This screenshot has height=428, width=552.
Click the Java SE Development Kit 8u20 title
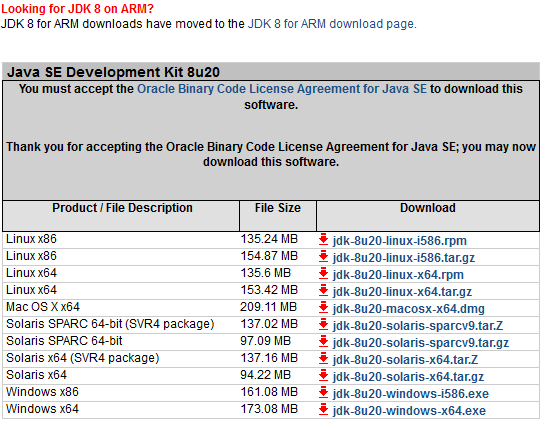pos(113,72)
